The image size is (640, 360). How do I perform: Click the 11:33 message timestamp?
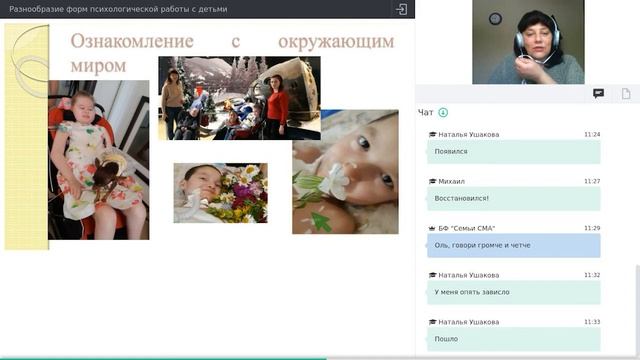[592, 322]
